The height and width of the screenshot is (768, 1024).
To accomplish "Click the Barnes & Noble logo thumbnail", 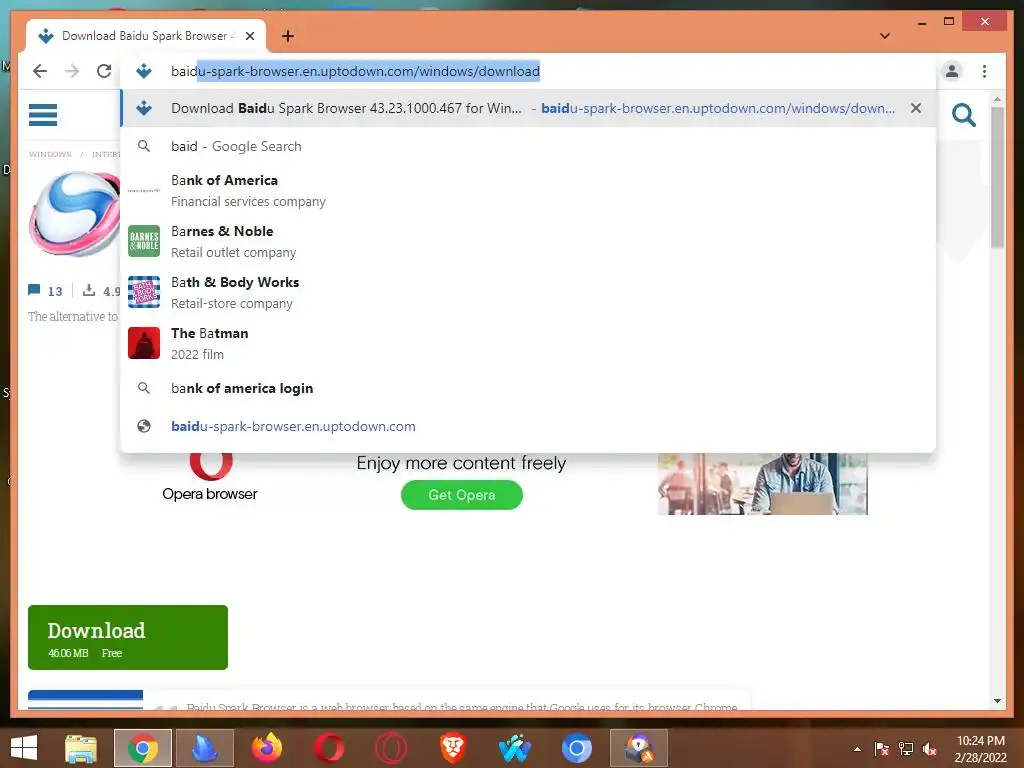I will (x=144, y=241).
